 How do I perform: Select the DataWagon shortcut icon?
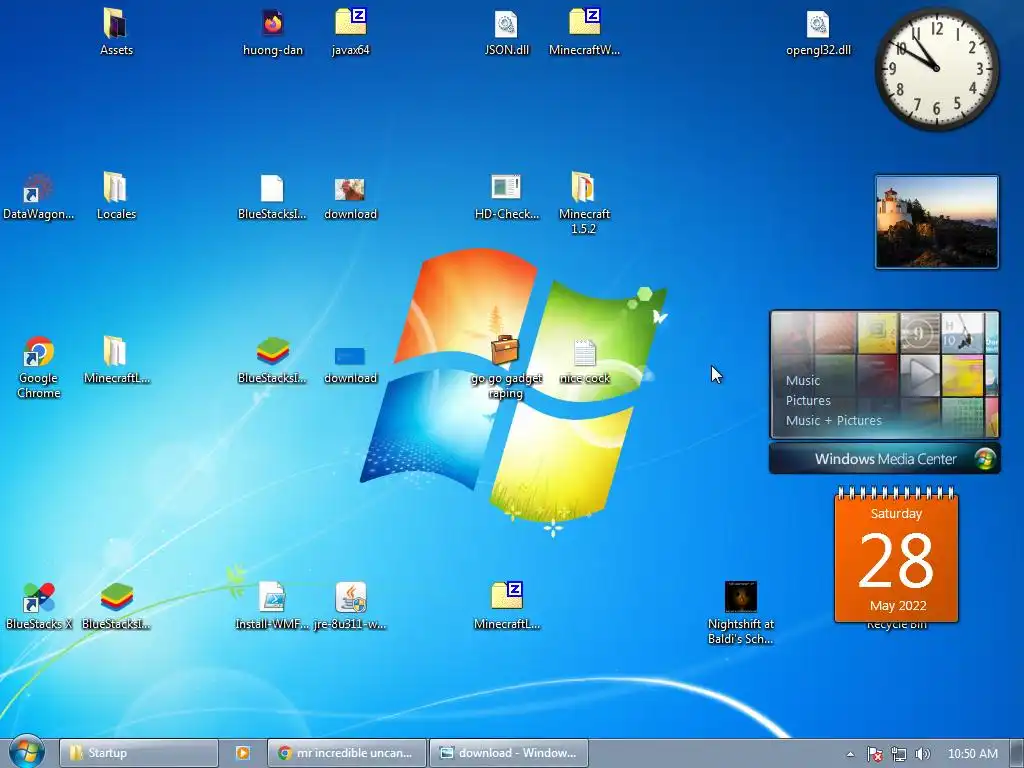click(37, 188)
